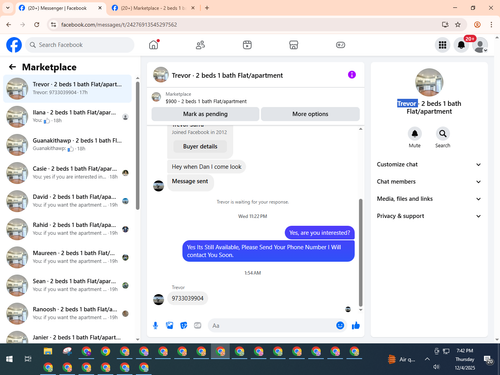Open the Gaming controller icon
The height and width of the screenshot is (375, 500).
pyautogui.click(x=340, y=45)
